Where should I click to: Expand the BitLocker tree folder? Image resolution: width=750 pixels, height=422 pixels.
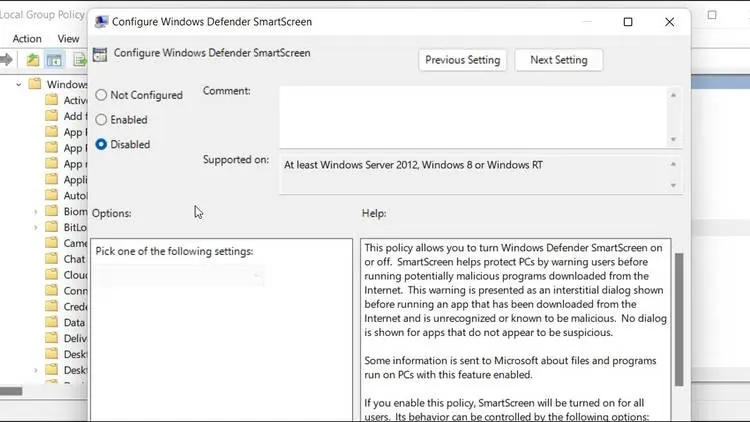click(36, 228)
